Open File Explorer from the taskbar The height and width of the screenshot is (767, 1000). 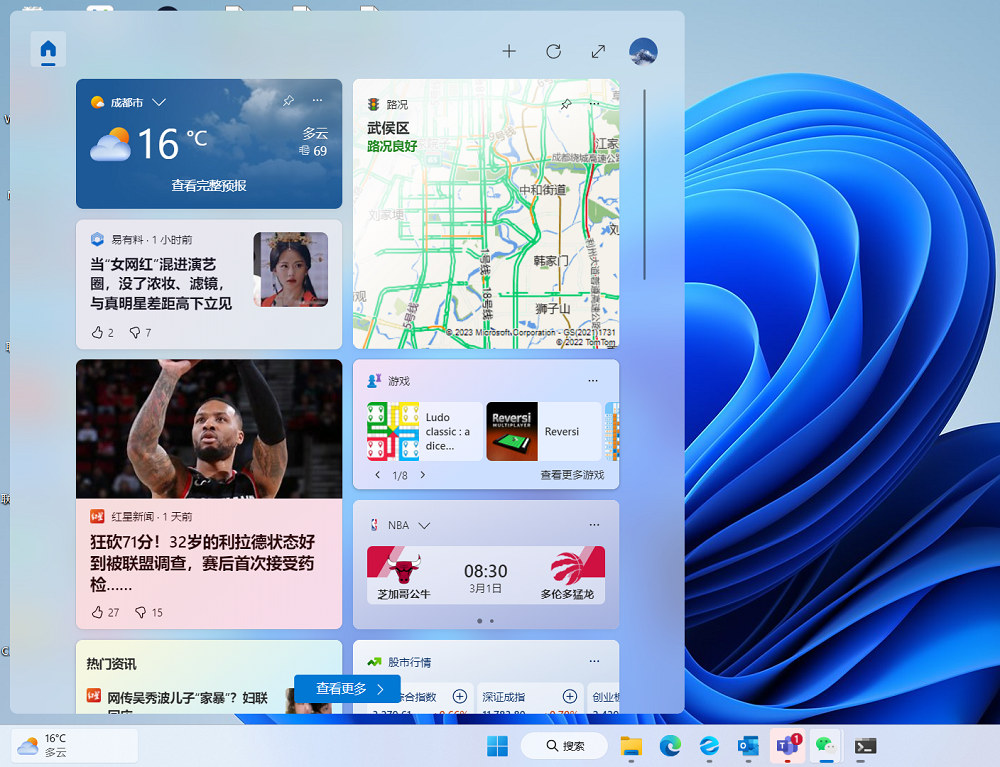point(631,745)
